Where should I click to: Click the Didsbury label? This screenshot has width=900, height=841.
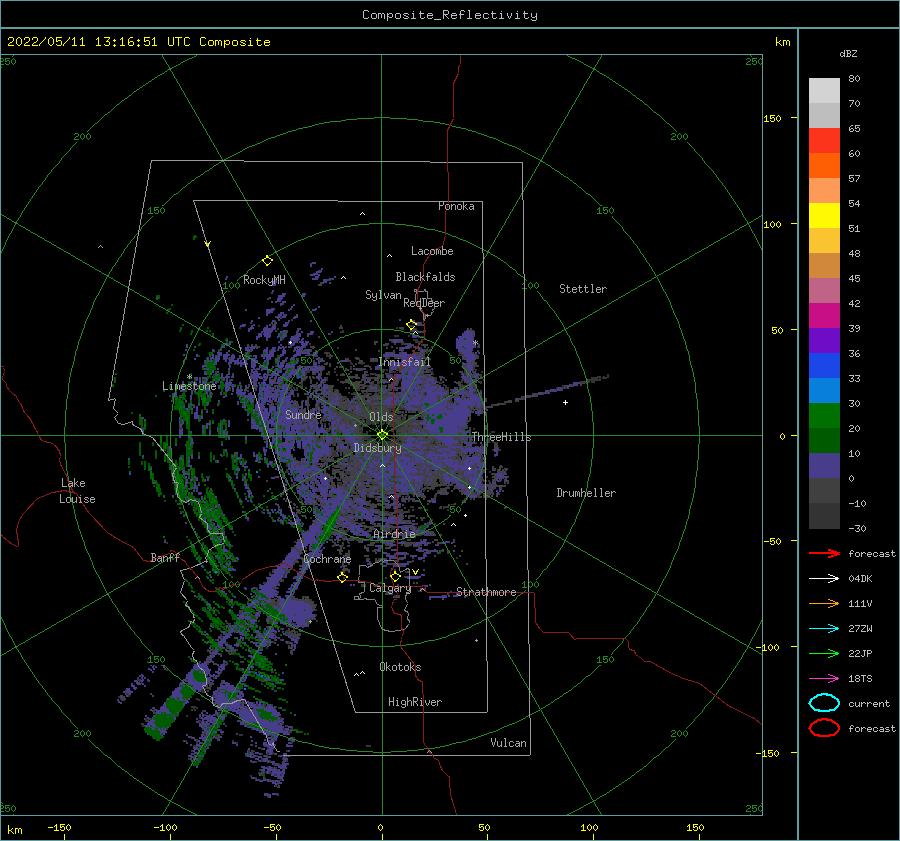377,448
